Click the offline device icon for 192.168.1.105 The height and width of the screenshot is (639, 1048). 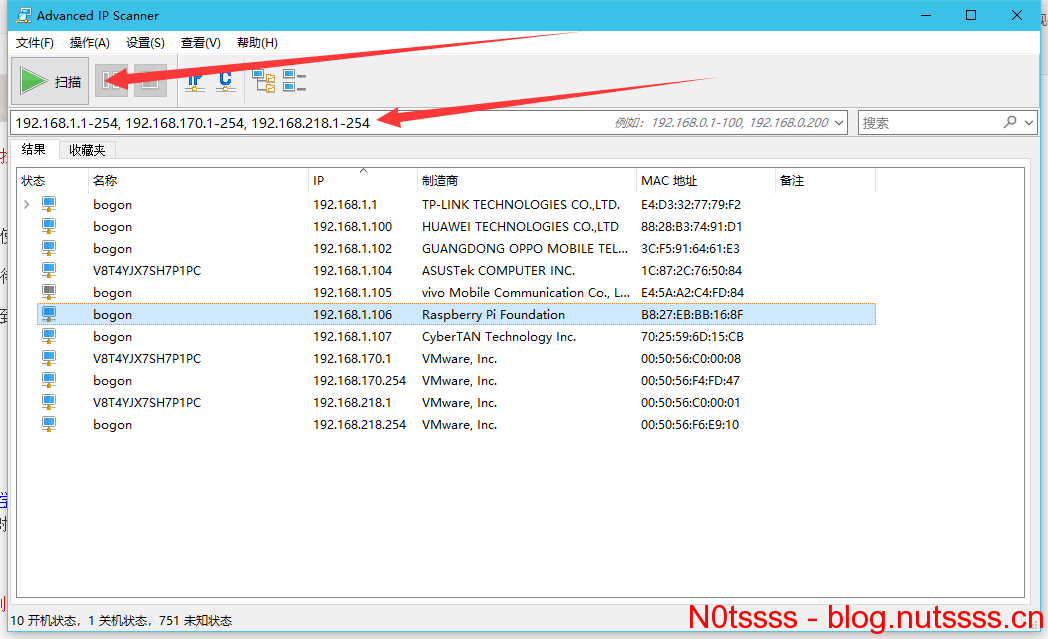pos(49,292)
